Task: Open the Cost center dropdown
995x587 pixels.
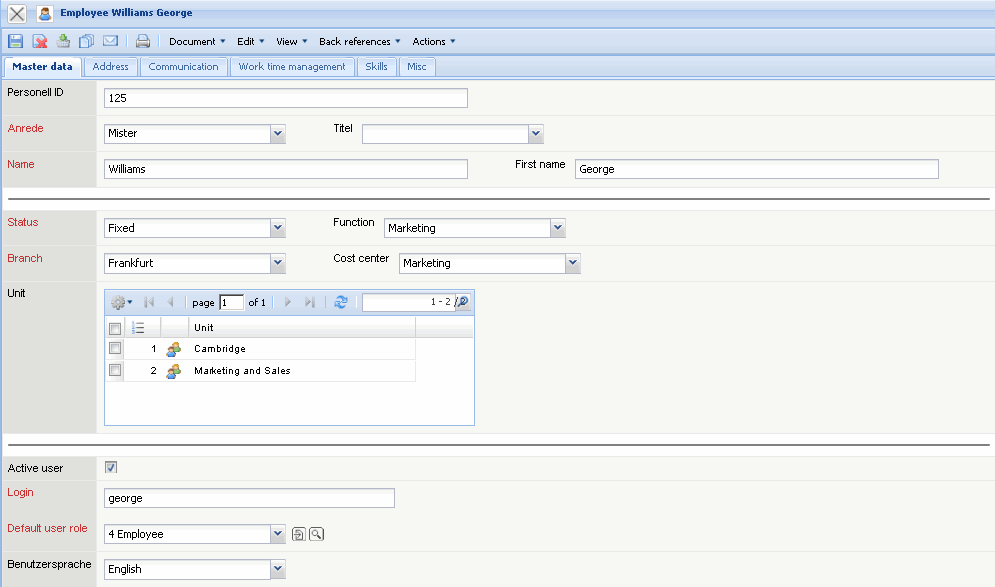Action: pos(572,263)
